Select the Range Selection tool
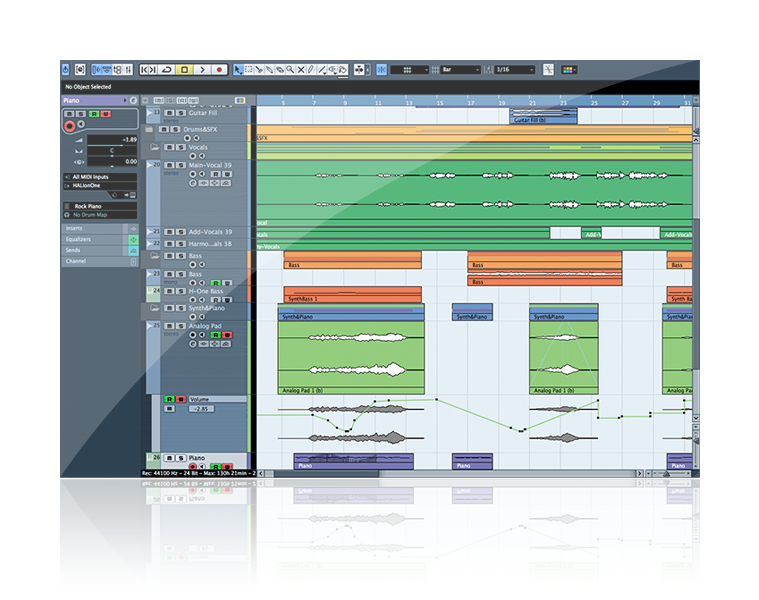 [250, 70]
